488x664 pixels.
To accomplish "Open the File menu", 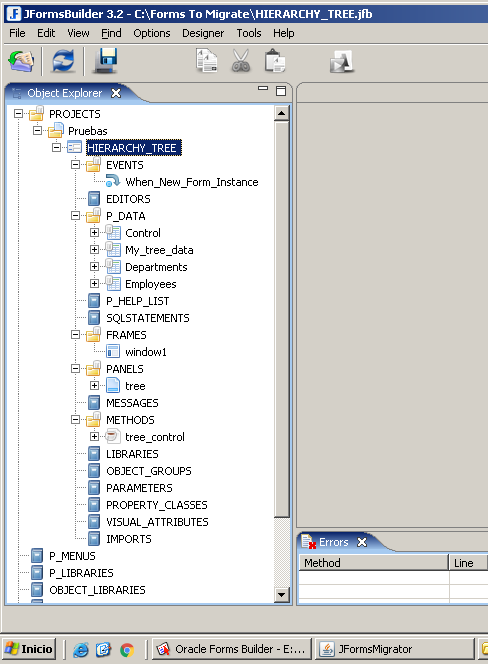I will click(x=17, y=33).
